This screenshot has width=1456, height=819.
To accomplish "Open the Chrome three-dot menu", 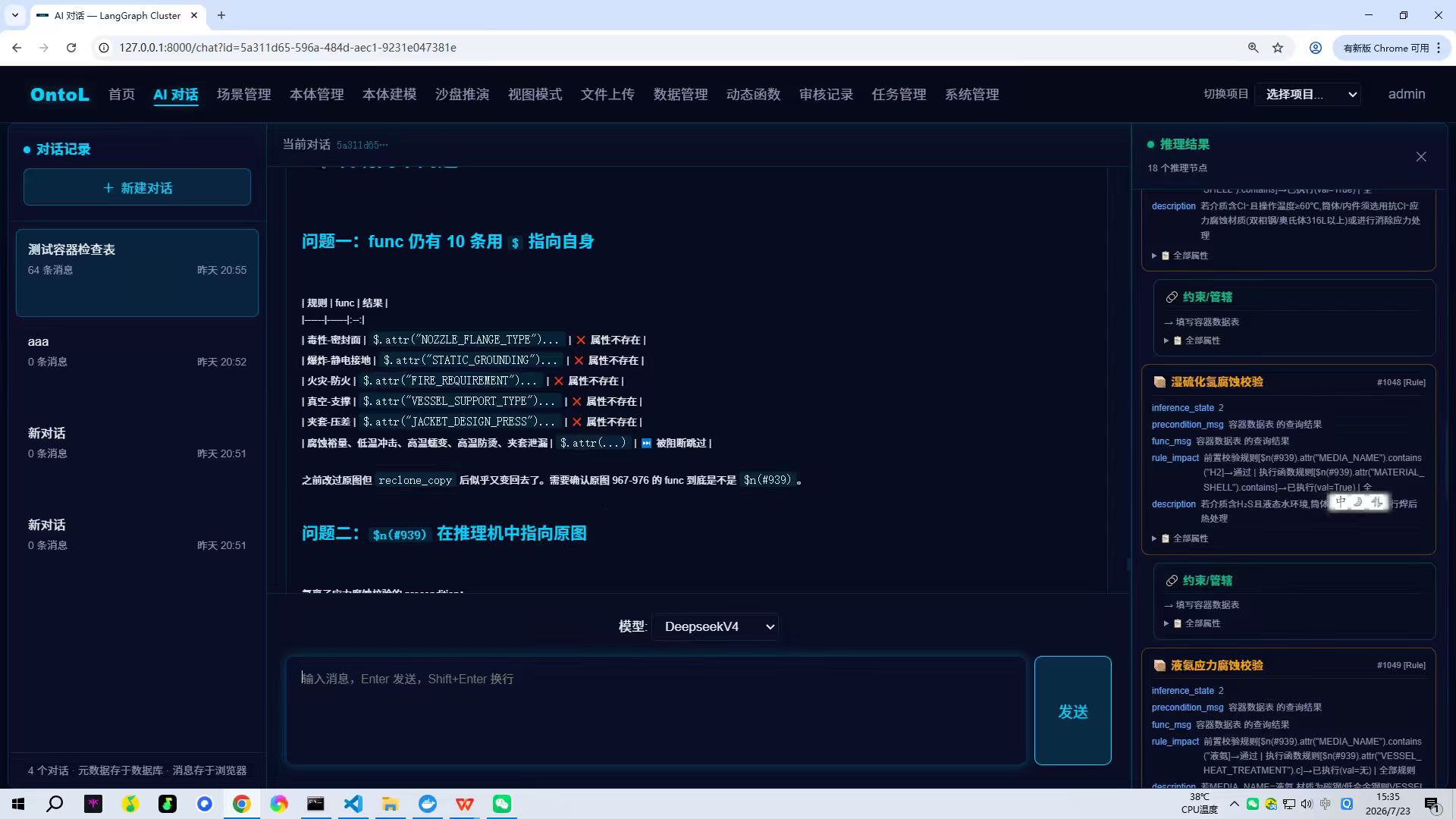I will [1439, 48].
